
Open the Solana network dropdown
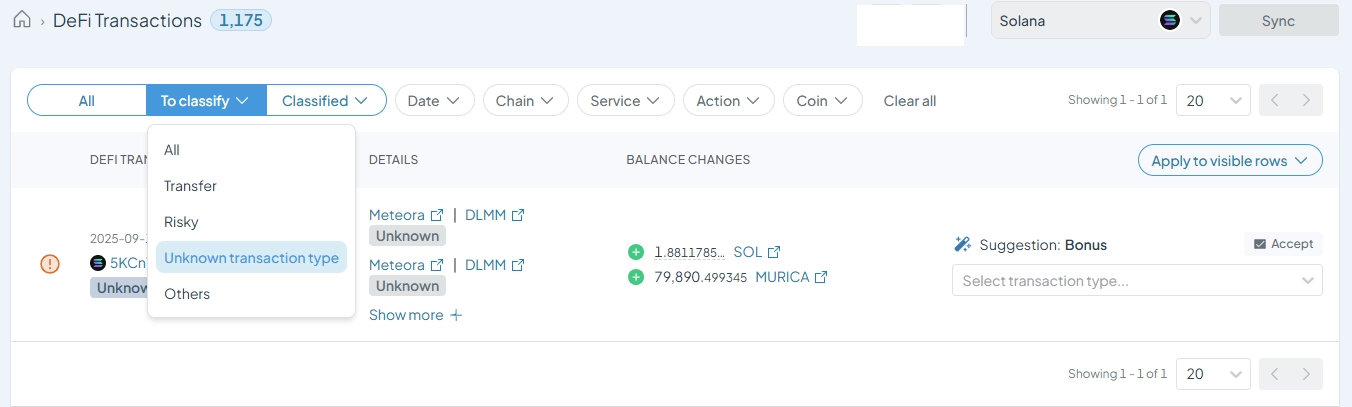pos(1100,21)
